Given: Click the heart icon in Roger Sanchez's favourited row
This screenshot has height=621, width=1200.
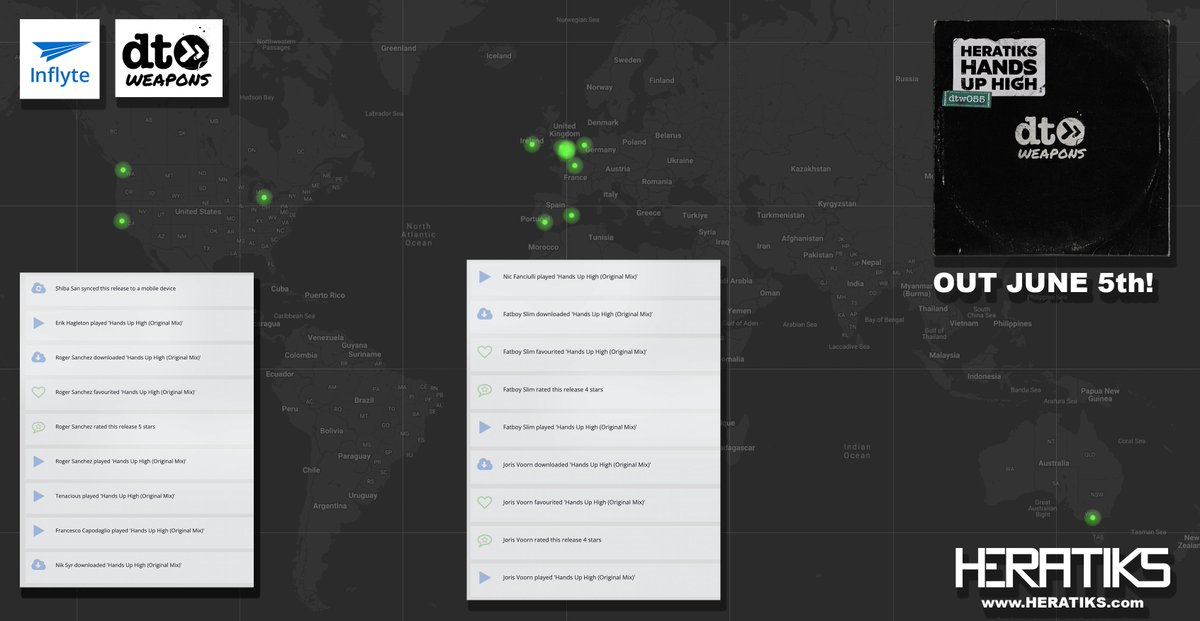Looking at the screenshot, I should (38, 392).
